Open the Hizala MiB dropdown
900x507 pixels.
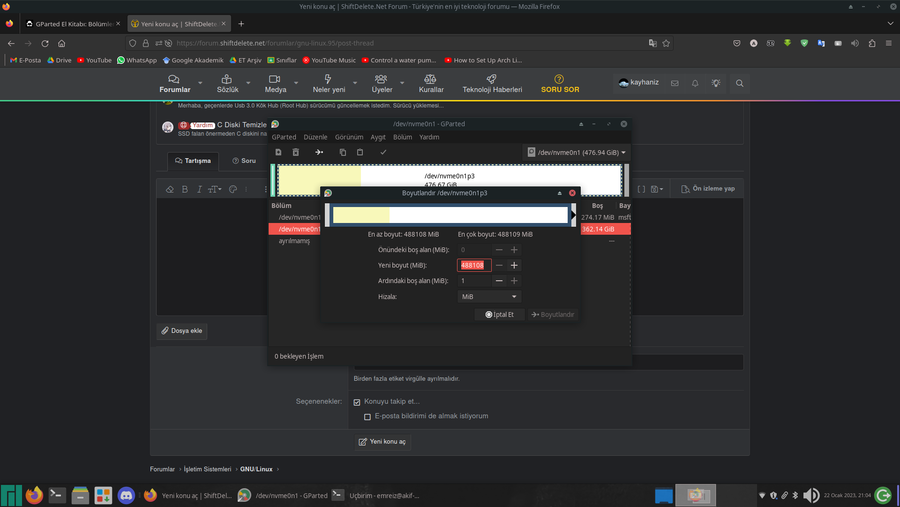tap(488, 296)
